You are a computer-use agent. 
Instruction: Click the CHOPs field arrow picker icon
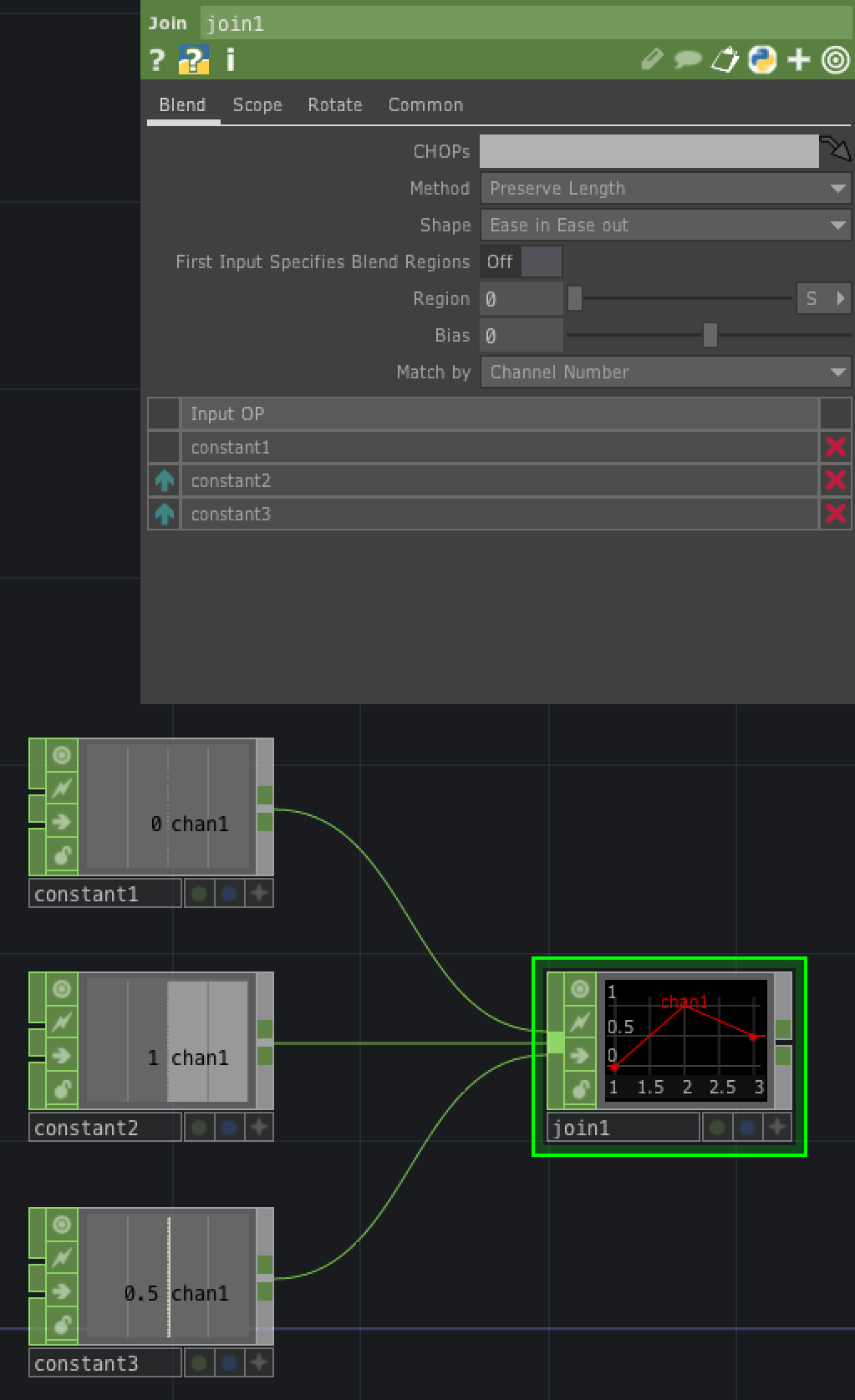[x=836, y=150]
